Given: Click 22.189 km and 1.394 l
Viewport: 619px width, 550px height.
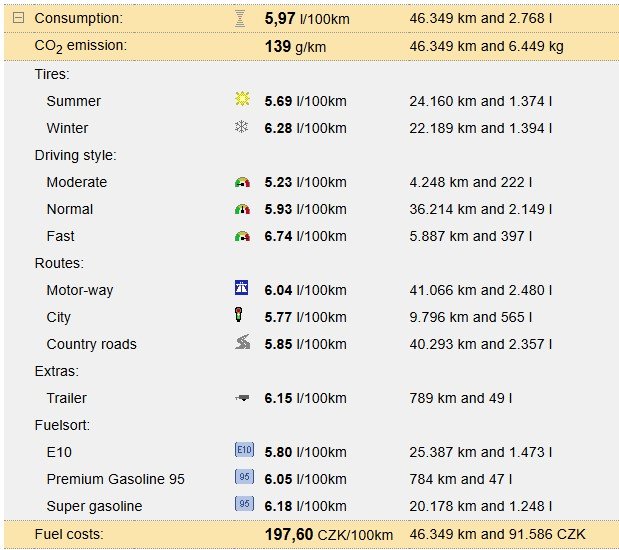Looking at the screenshot, I should tap(480, 128).
